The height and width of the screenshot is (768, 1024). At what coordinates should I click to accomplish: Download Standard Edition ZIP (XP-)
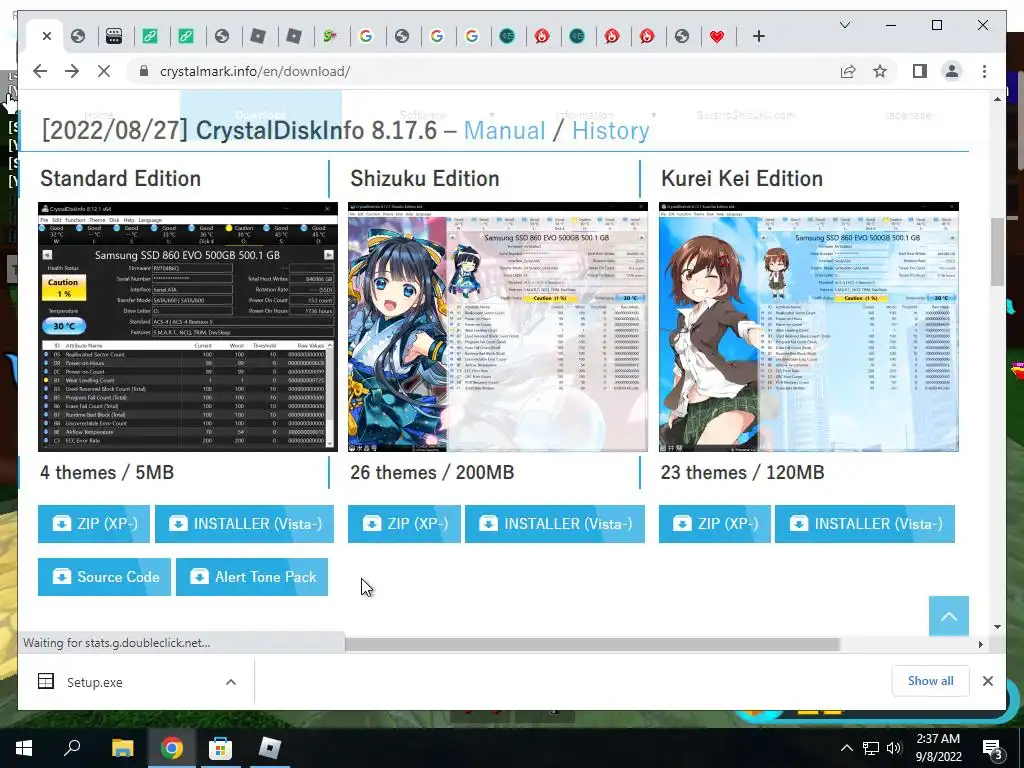coord(94,524)
